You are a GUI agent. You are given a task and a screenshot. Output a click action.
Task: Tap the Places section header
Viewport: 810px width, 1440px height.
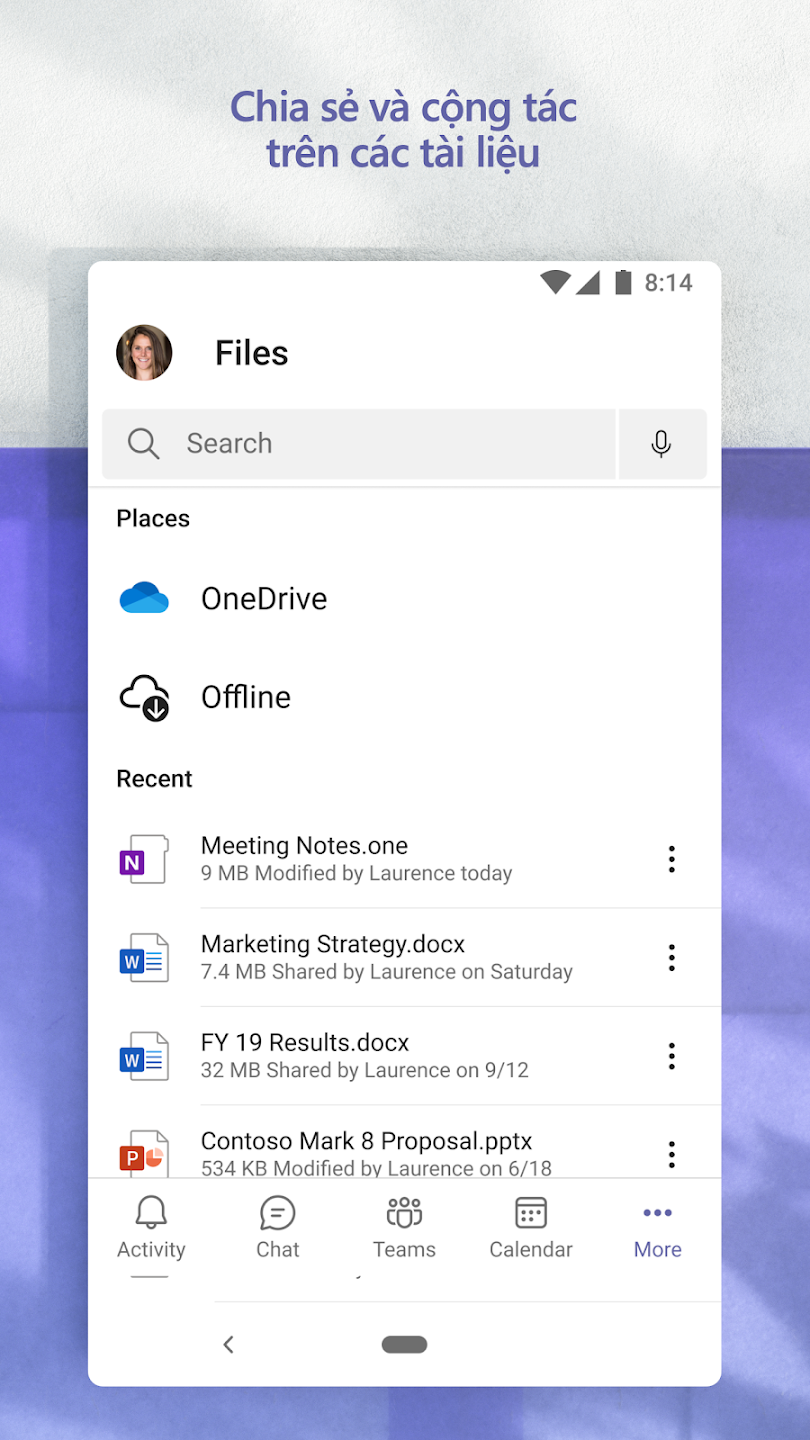pyautogui.click(x=153, y=518)
